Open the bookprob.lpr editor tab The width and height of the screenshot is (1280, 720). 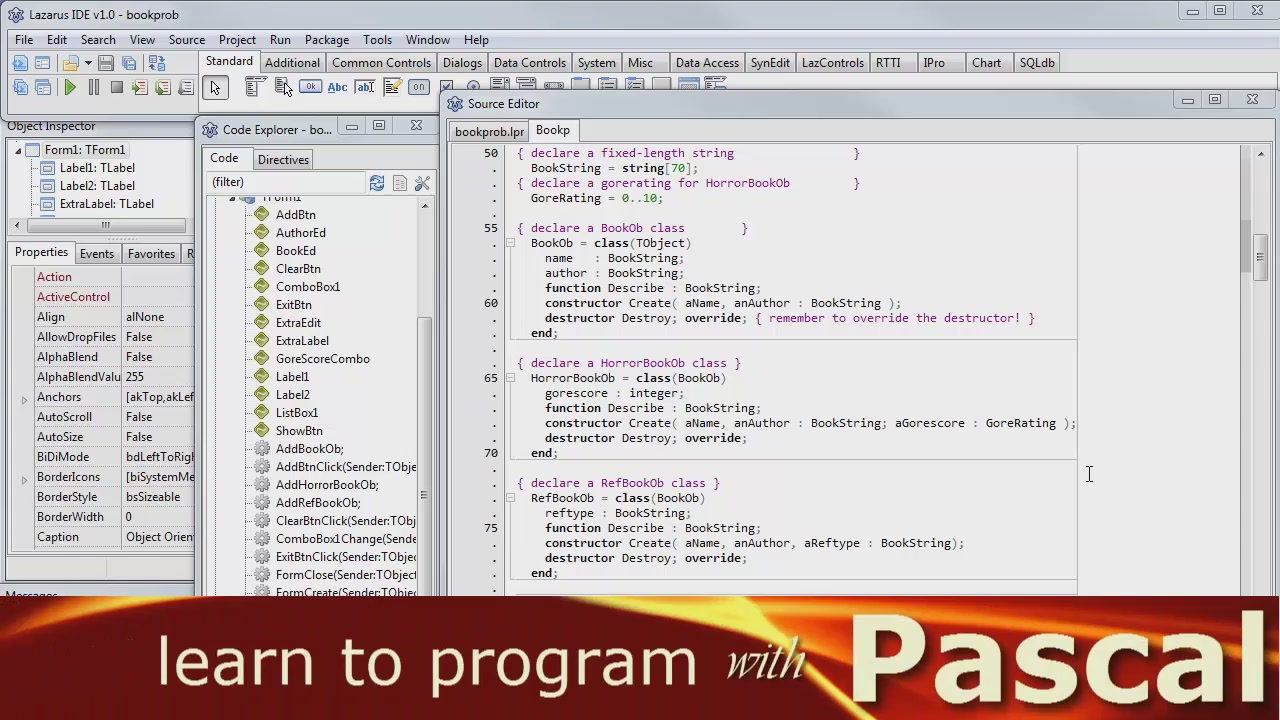coord(489,132)
